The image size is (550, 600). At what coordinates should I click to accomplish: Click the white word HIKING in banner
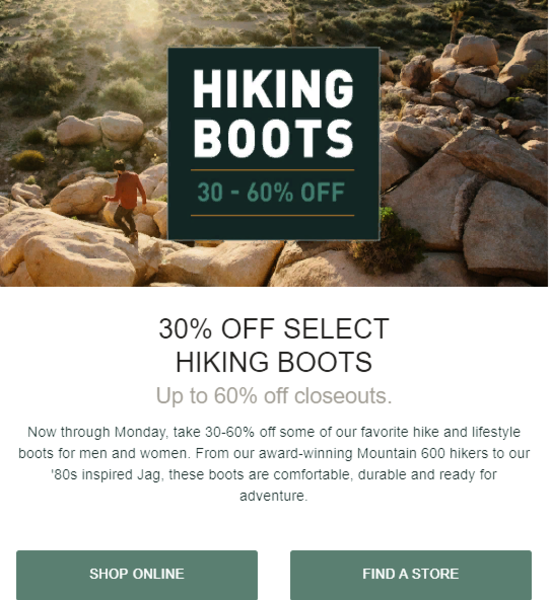[273, 88]
